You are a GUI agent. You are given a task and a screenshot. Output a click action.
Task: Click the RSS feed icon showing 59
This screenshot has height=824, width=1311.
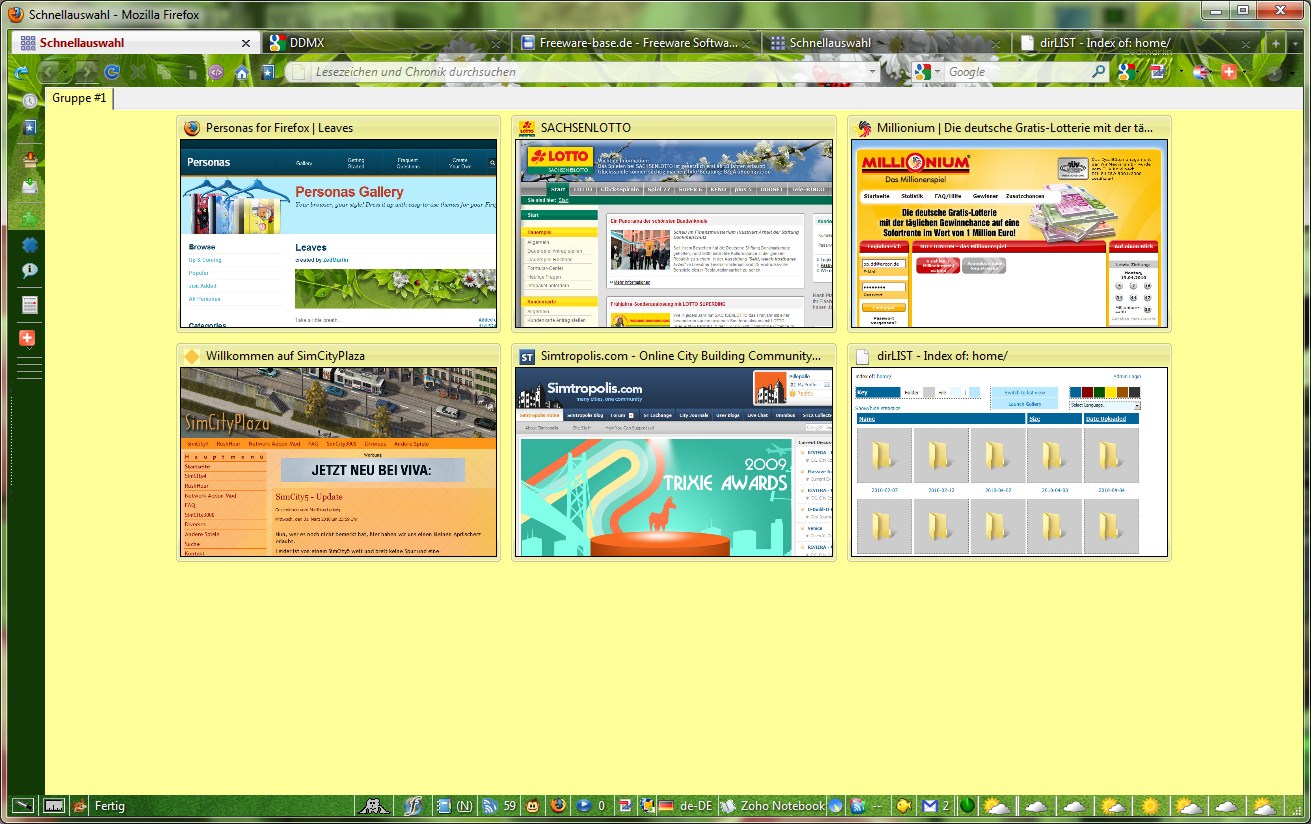490,806
